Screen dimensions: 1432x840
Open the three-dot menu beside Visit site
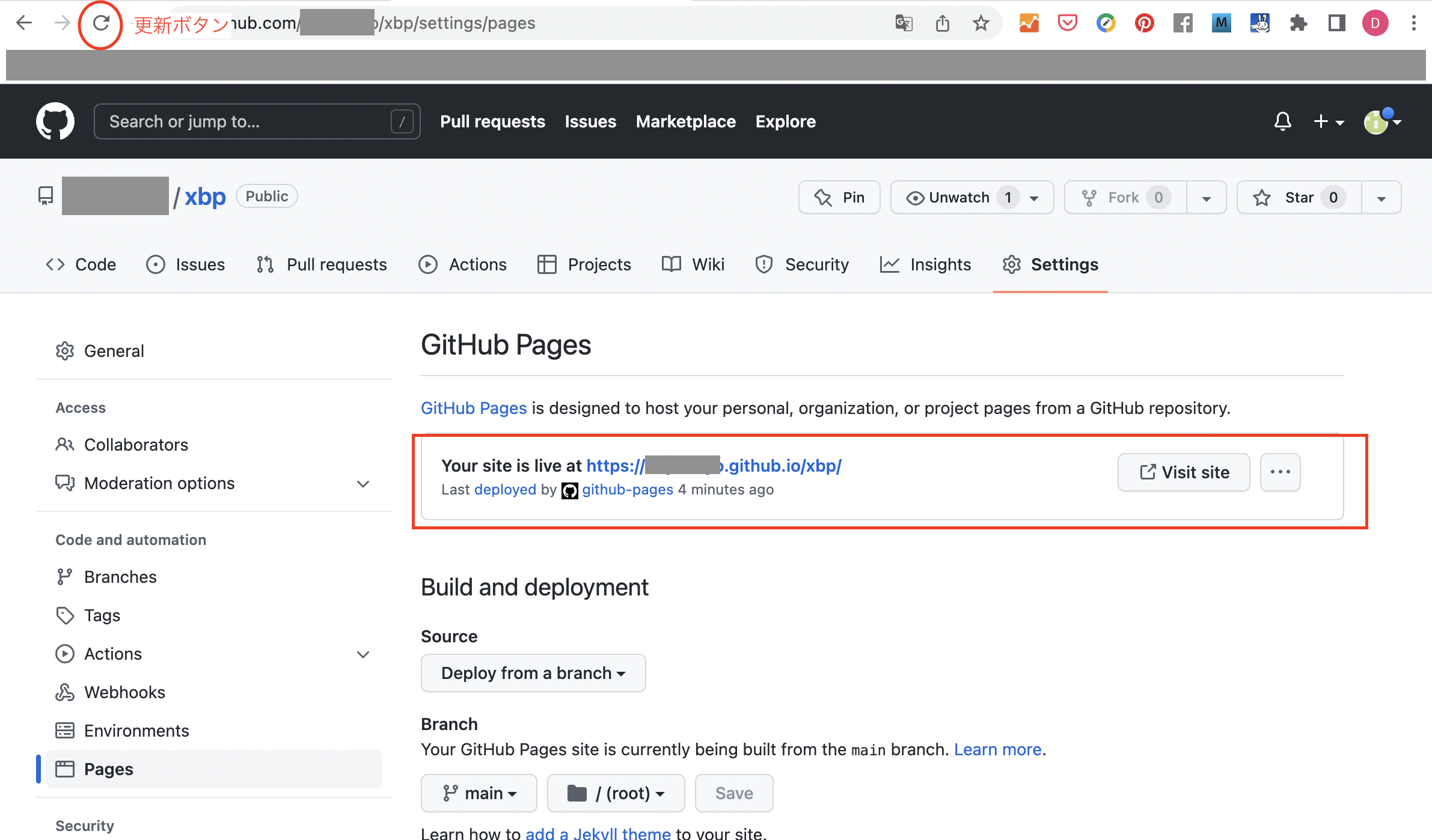coord(1280,472)
